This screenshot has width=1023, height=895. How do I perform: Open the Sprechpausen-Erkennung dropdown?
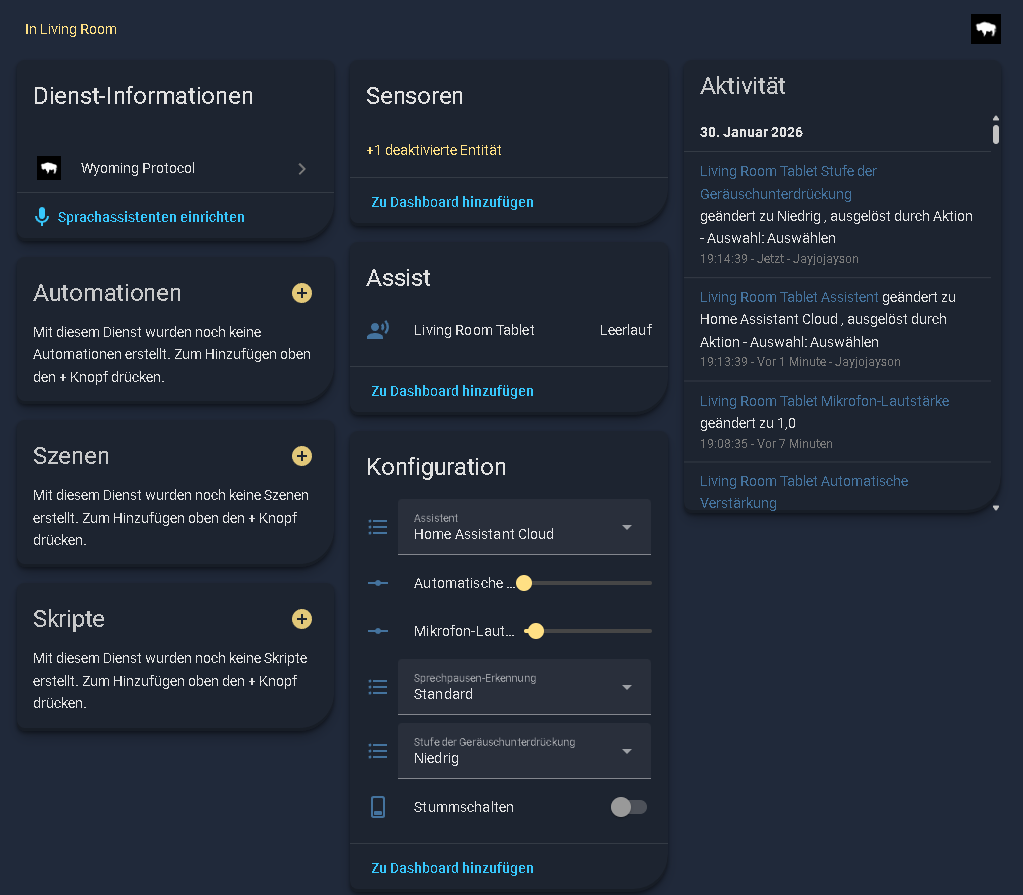click(x=524, y=687)
